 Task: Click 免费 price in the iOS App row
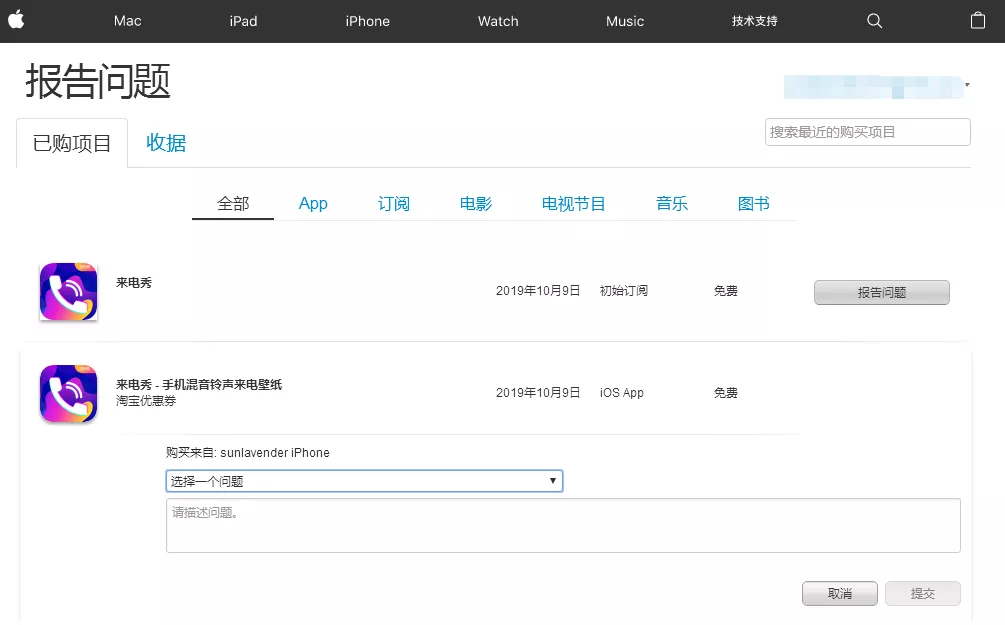click(x=726, y=392)
